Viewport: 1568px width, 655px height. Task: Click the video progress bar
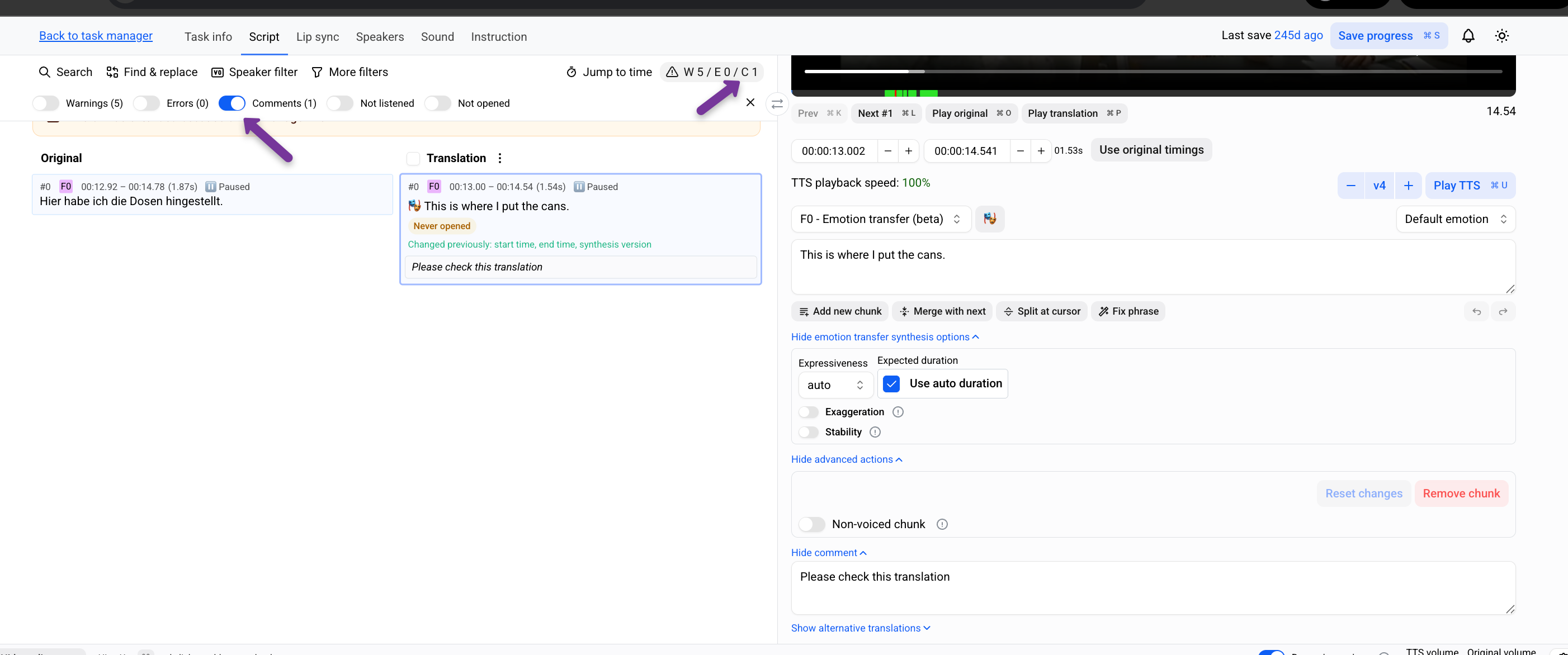click(x=1153, y=72)
